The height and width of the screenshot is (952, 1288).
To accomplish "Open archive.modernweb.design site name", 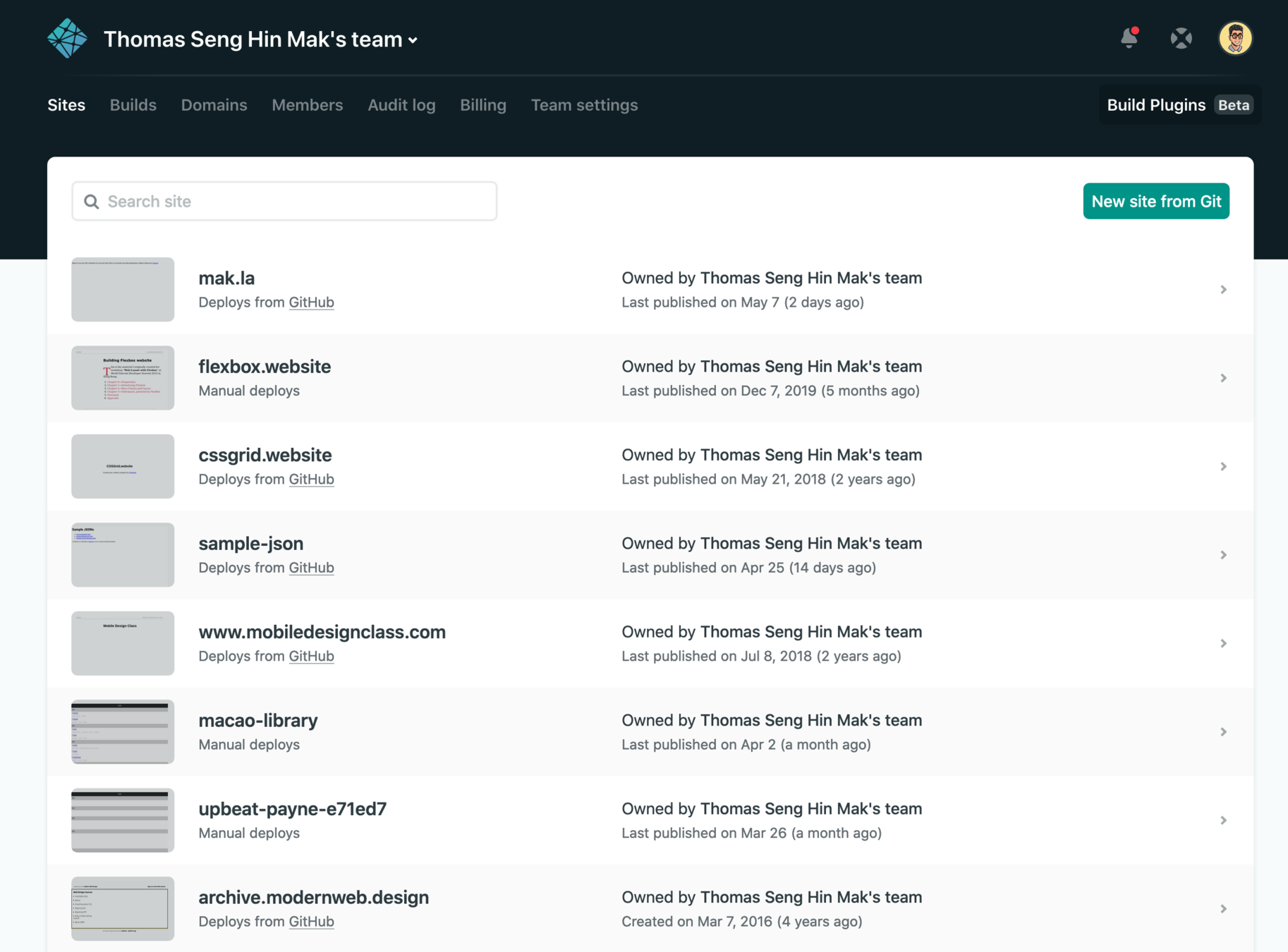I will [x=314, y=898].
